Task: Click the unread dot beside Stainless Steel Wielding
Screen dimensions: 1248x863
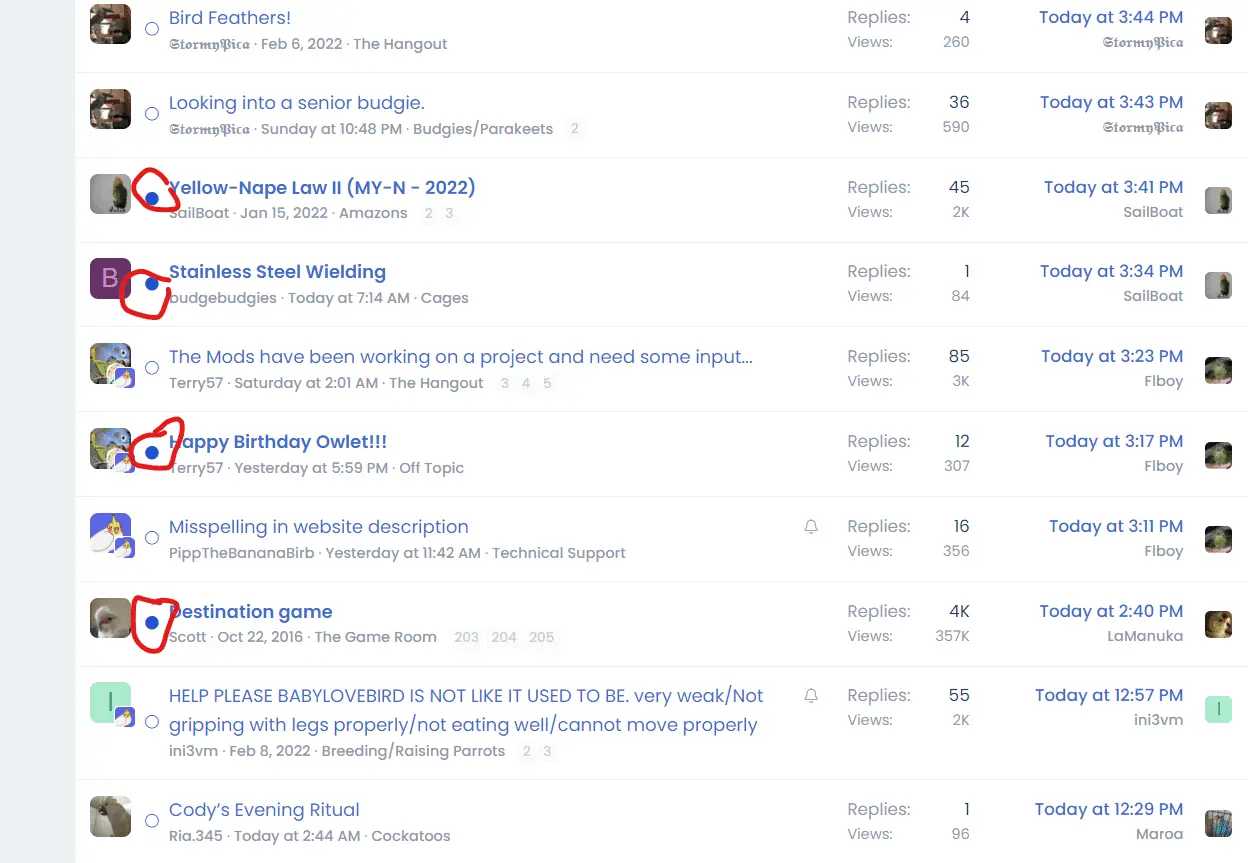Action: click(x=152, y=284)
